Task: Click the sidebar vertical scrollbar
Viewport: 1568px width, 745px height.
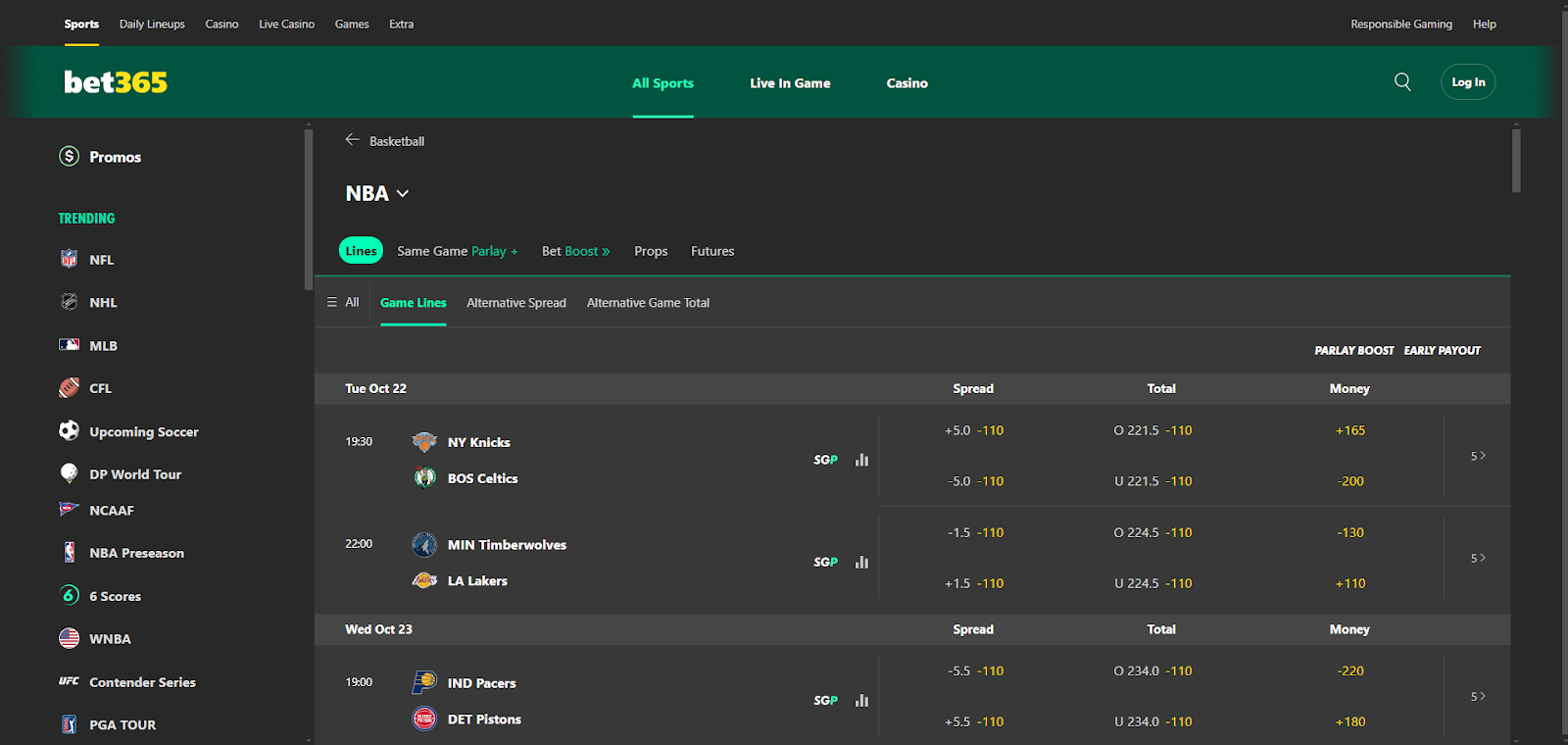Action: [309, 210]
